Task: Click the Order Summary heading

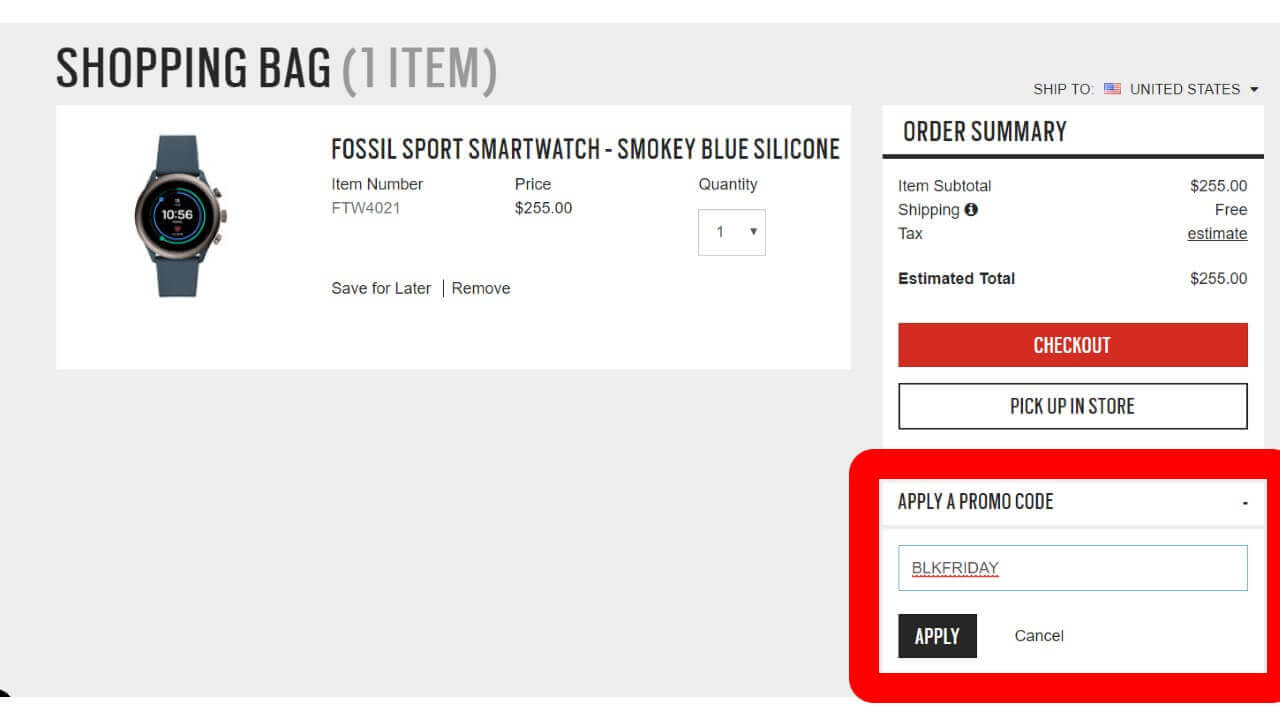Action: click(984, 132)
